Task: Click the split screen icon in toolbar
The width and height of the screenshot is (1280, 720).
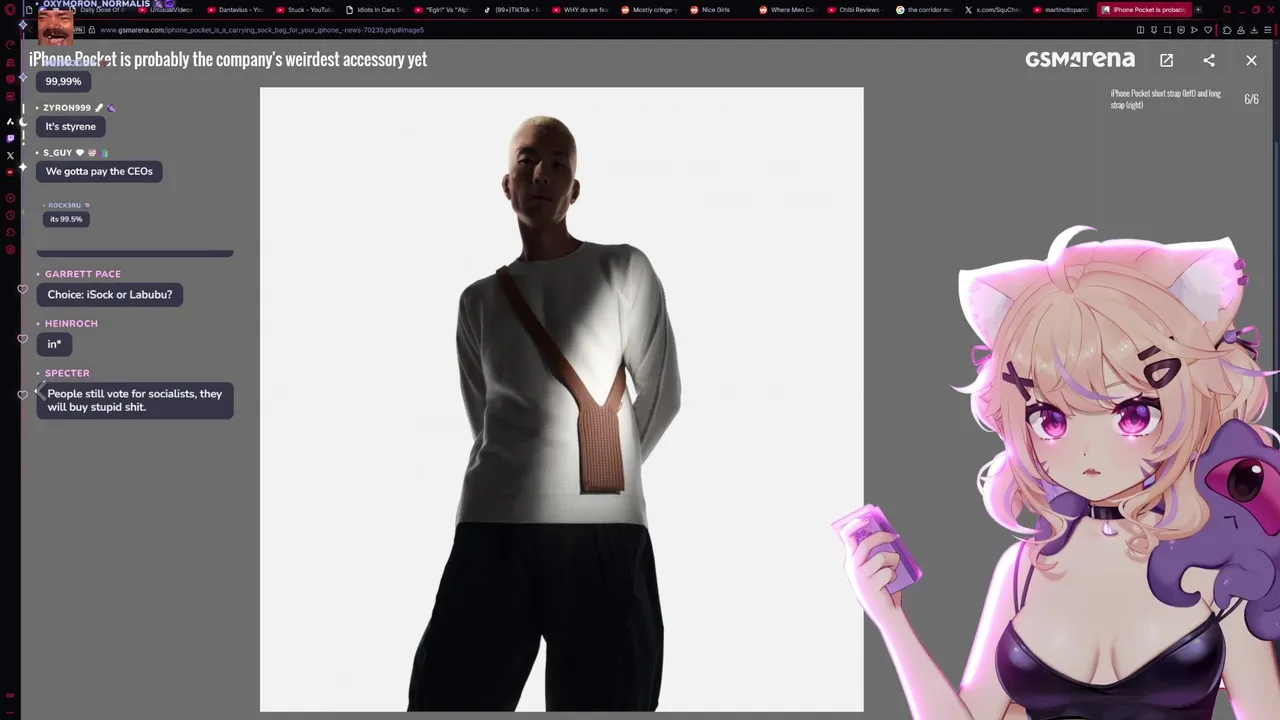Action: [1140, 30]
